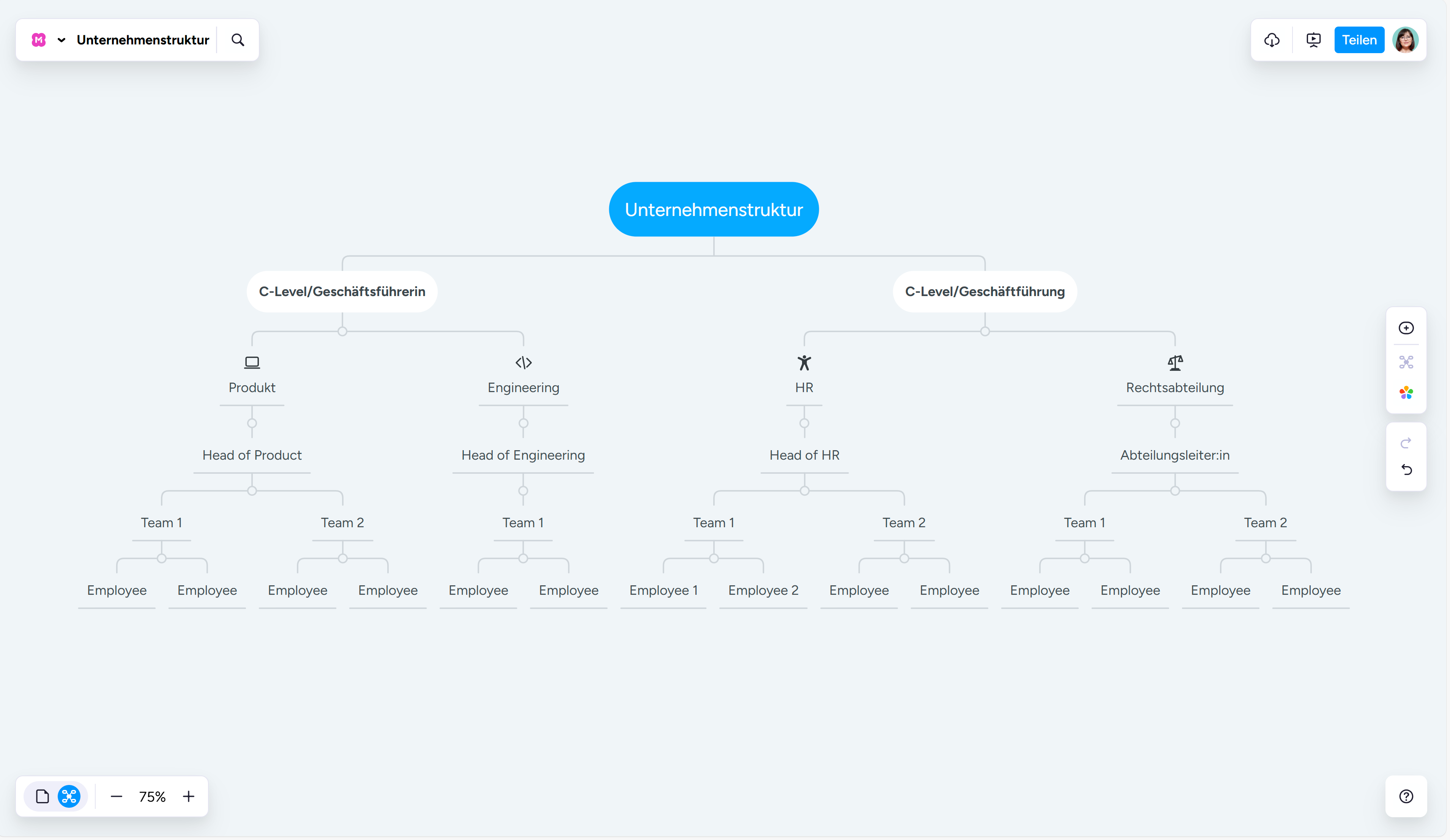The image size is (1450, 840).
Task: Open the layout connections icon in sidebar
Action: 1406,362
